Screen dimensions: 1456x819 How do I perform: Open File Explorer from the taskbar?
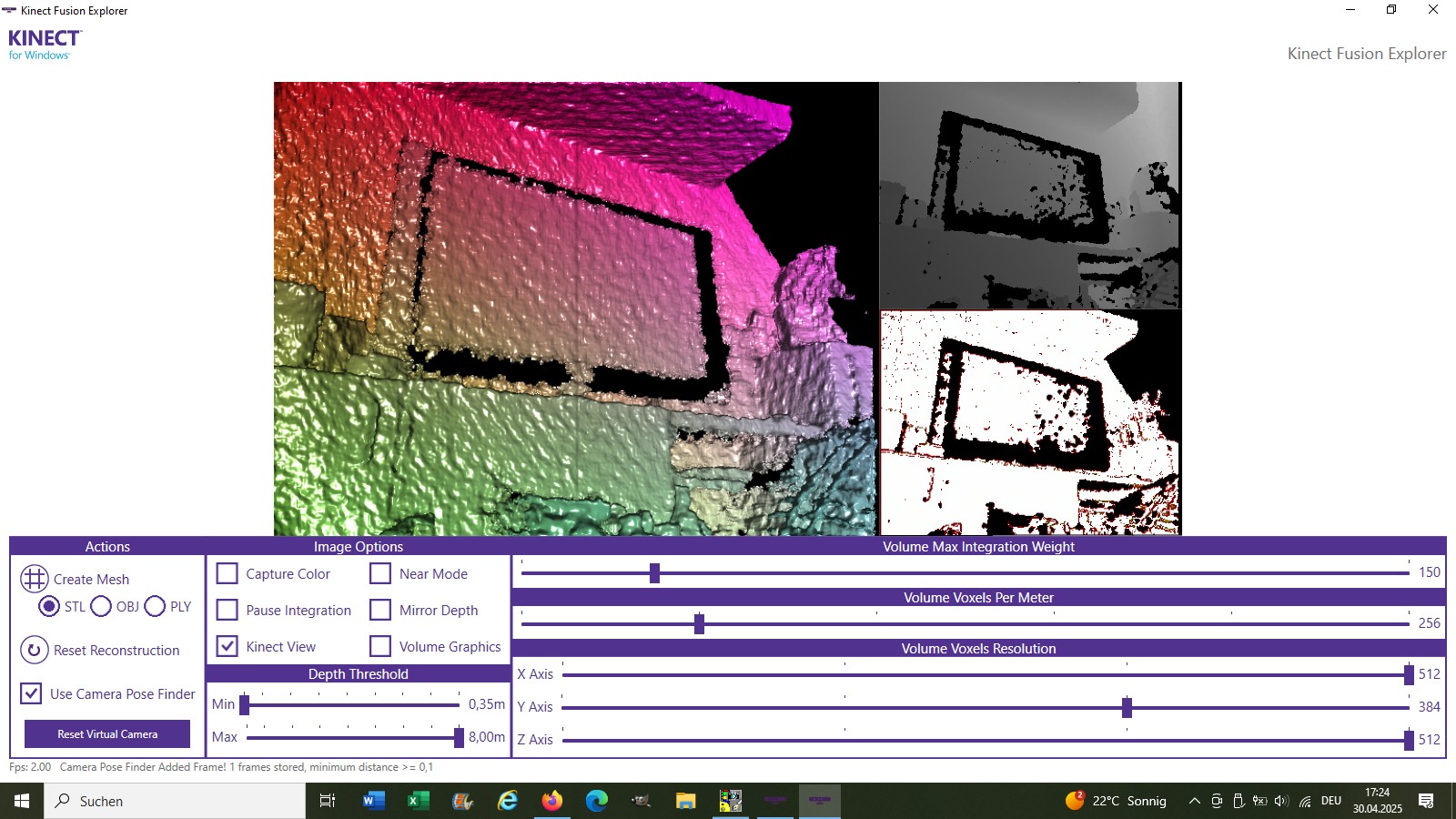coord(685,801)
